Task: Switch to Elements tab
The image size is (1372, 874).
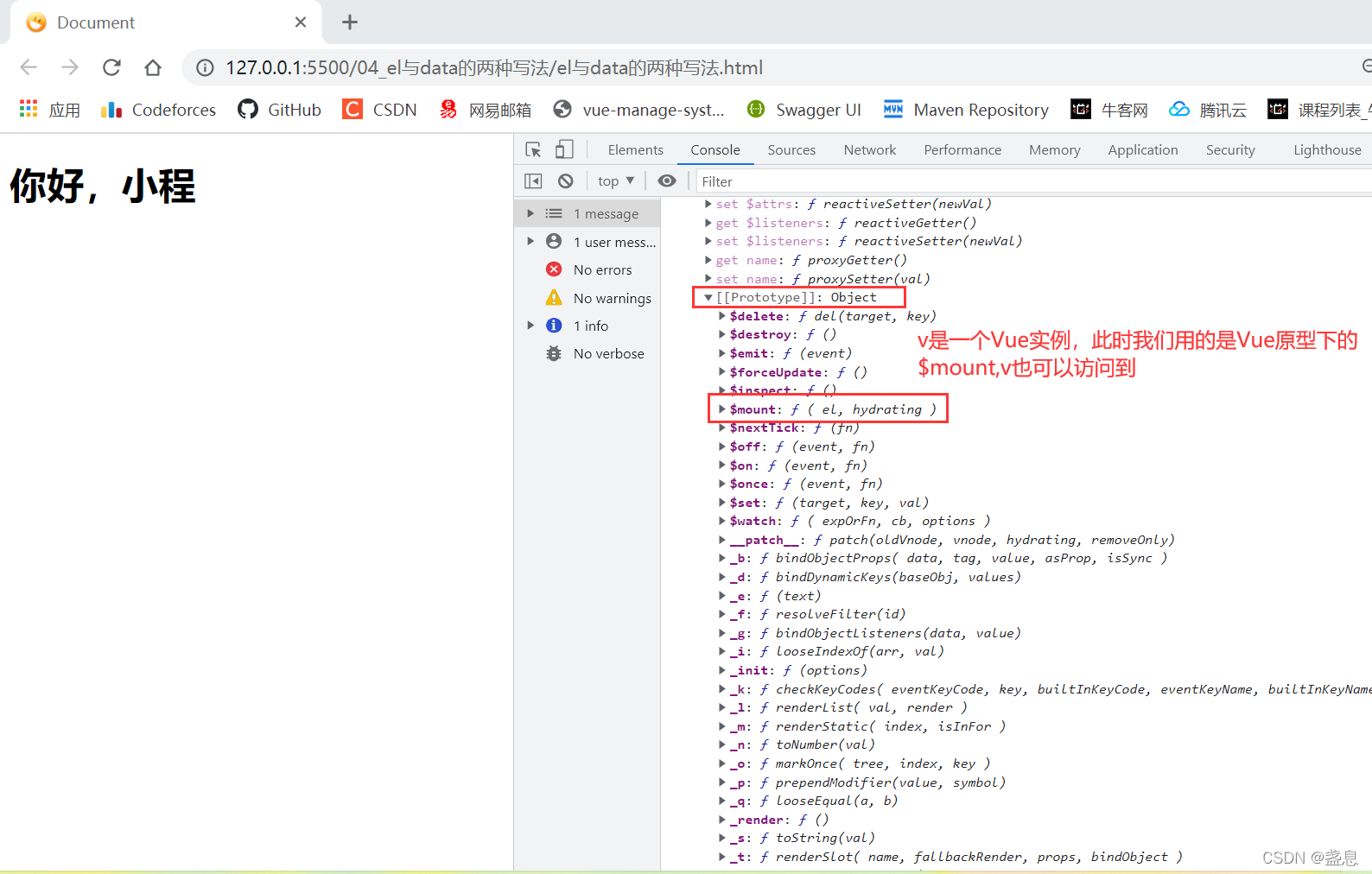Action: click(x=636, y=149)
